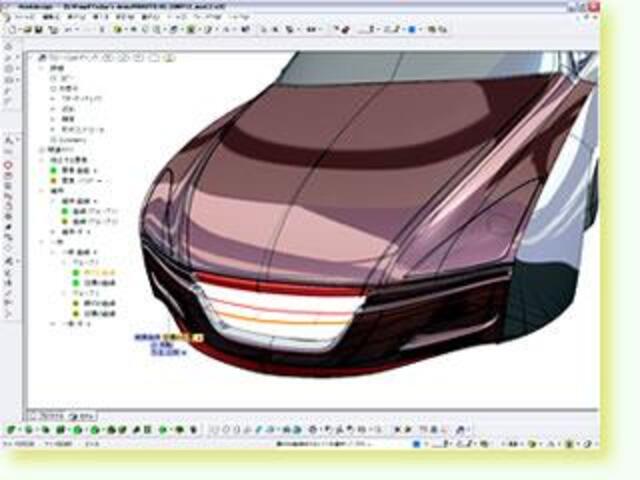Click the blue square icon in bottom status bar

(416, 444)
